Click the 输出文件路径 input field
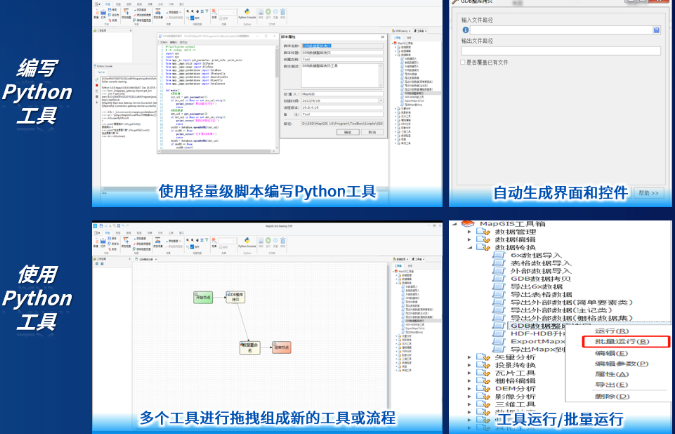The image size is (675, 434). [560, 51]
